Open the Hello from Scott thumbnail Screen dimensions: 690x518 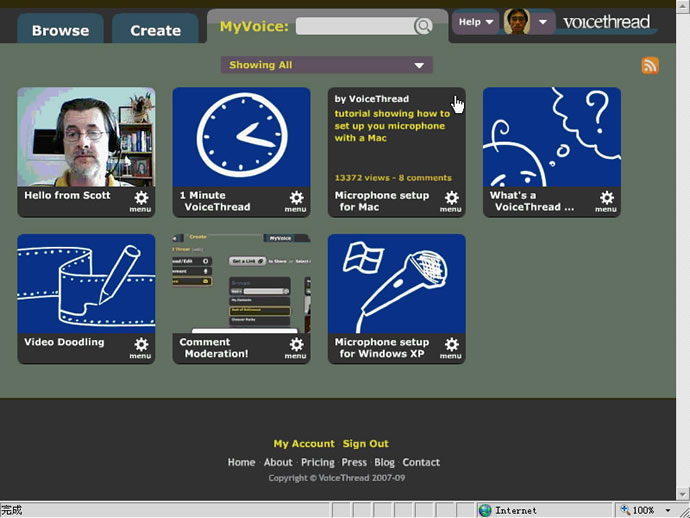86,137
